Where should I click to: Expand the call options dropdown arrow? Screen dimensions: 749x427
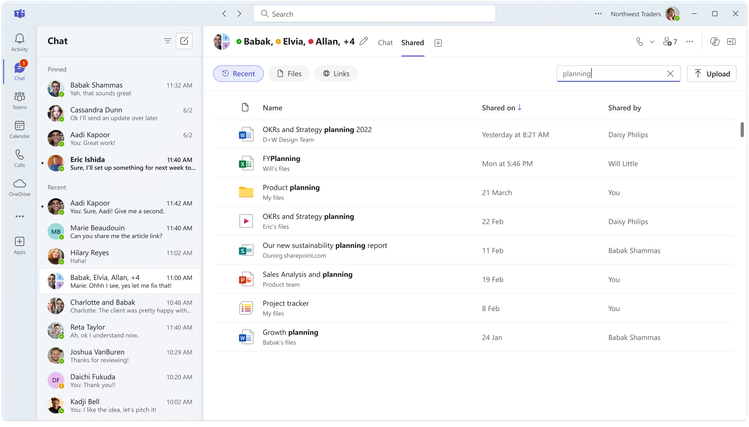[x=652, y=42]
